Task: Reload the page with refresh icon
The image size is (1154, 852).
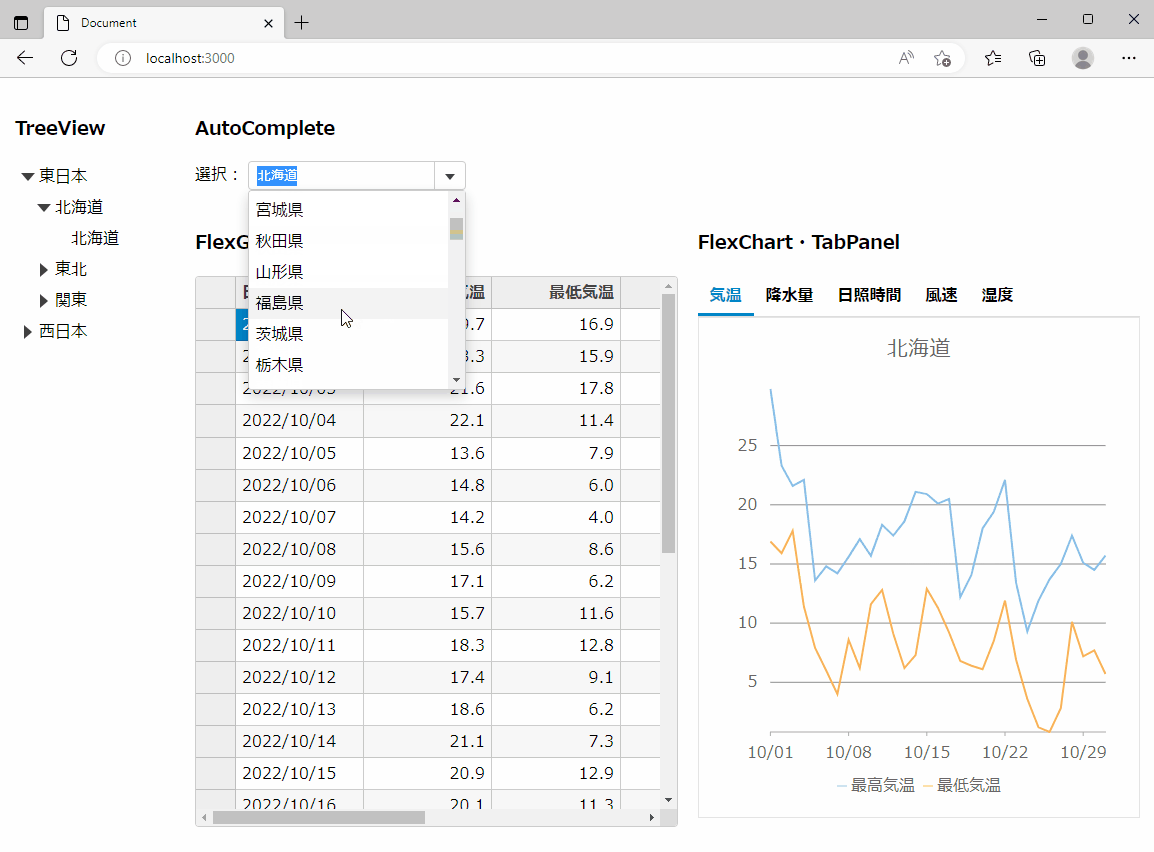Action: pos(69,58)
